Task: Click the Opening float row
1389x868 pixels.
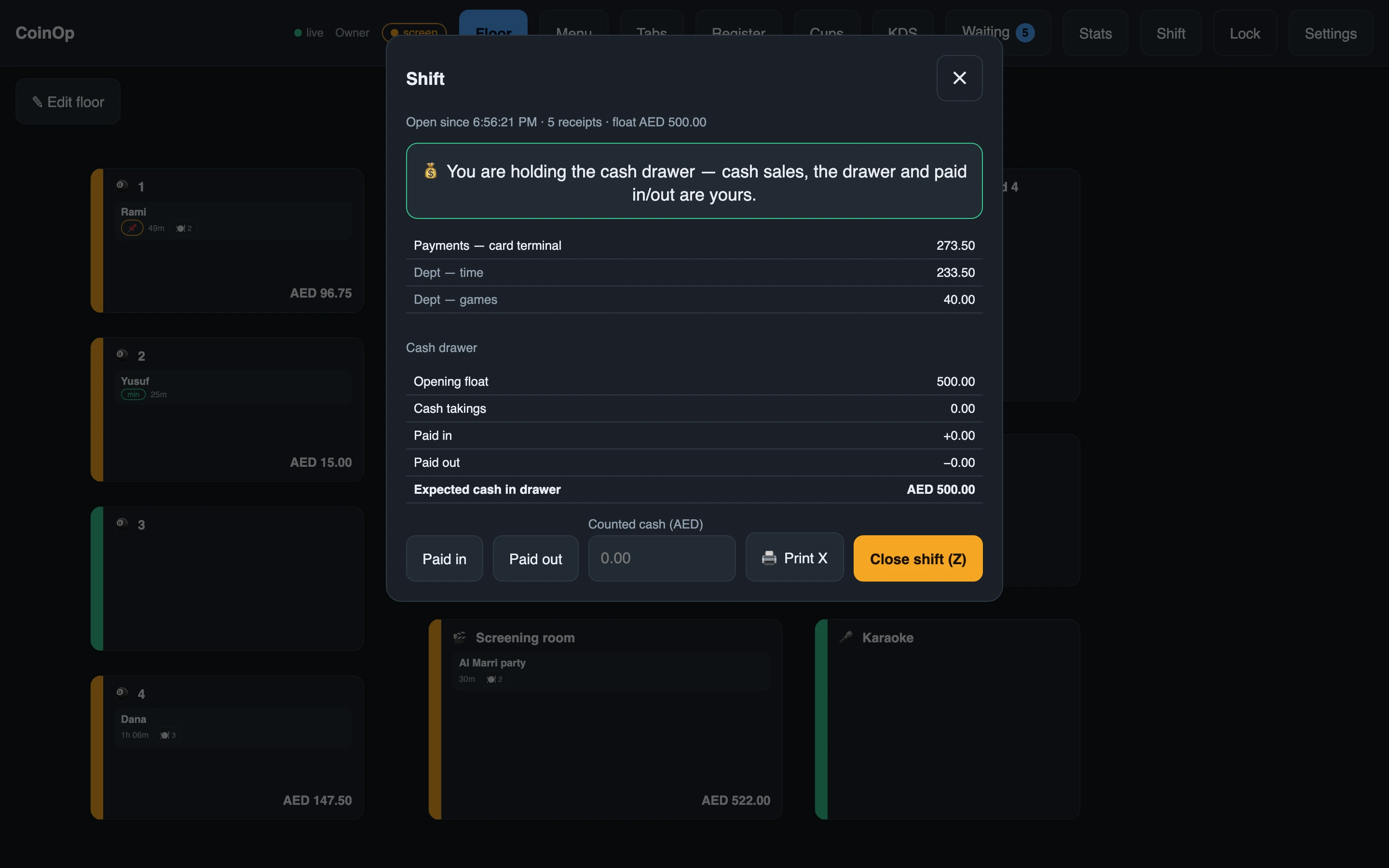Action: (x=694, y=382)
